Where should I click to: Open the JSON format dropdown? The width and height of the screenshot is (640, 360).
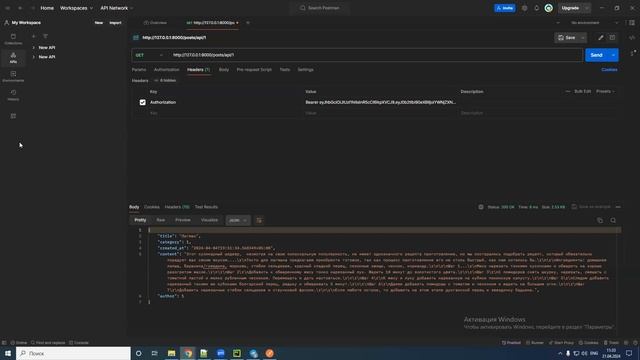pos(238,220)
